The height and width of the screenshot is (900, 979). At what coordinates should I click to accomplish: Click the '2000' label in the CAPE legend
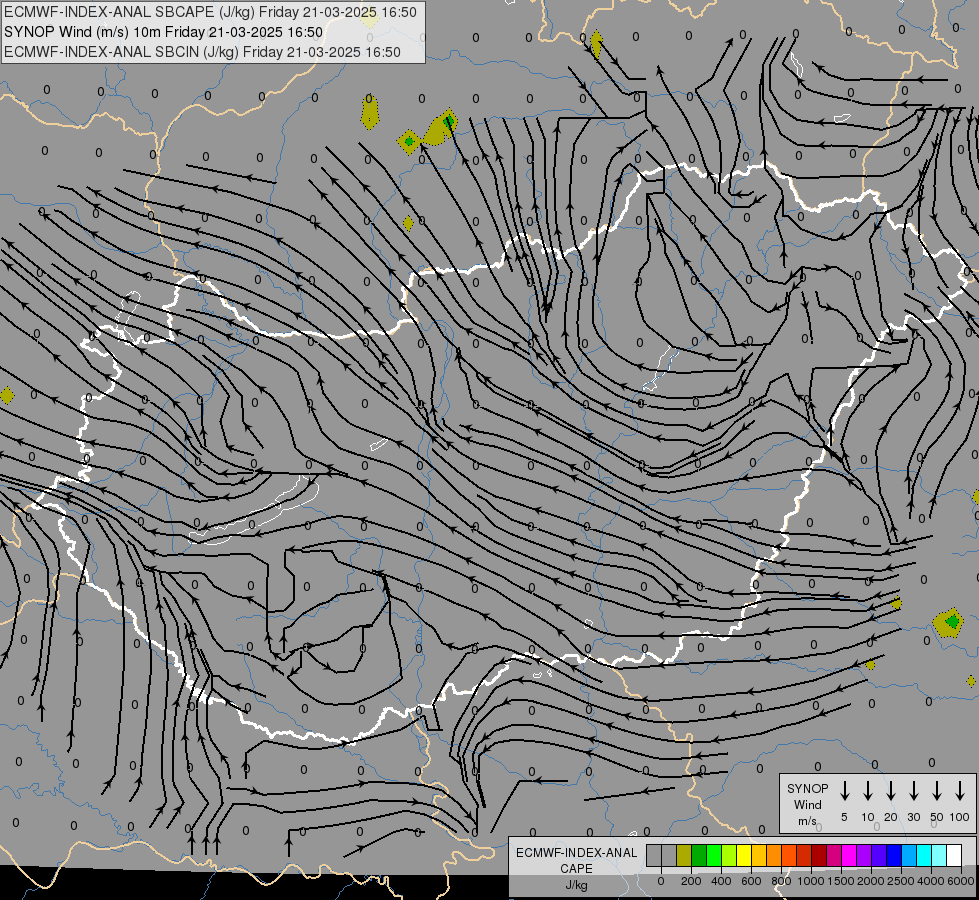coord(871,881)
